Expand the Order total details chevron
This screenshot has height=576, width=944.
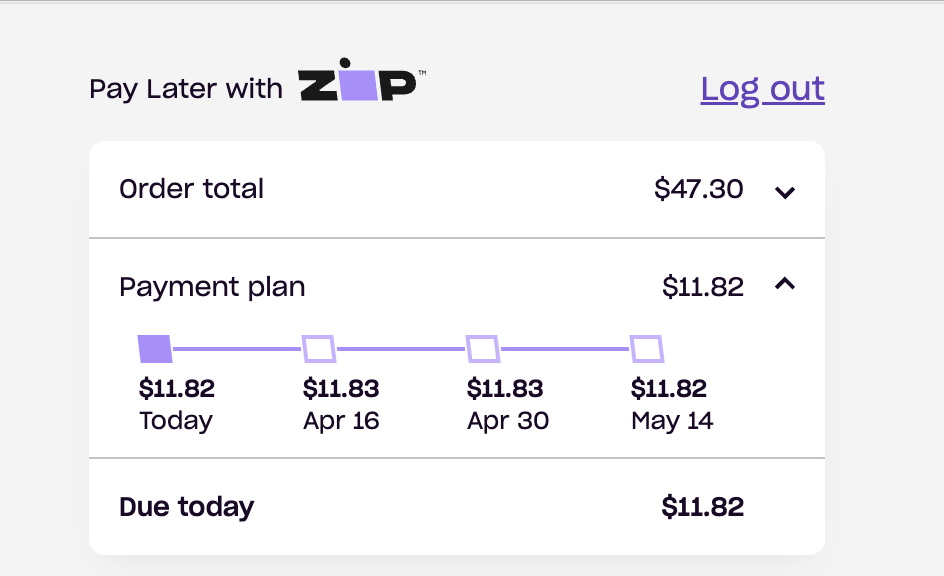pyautogui.click(x=785, y=191)
